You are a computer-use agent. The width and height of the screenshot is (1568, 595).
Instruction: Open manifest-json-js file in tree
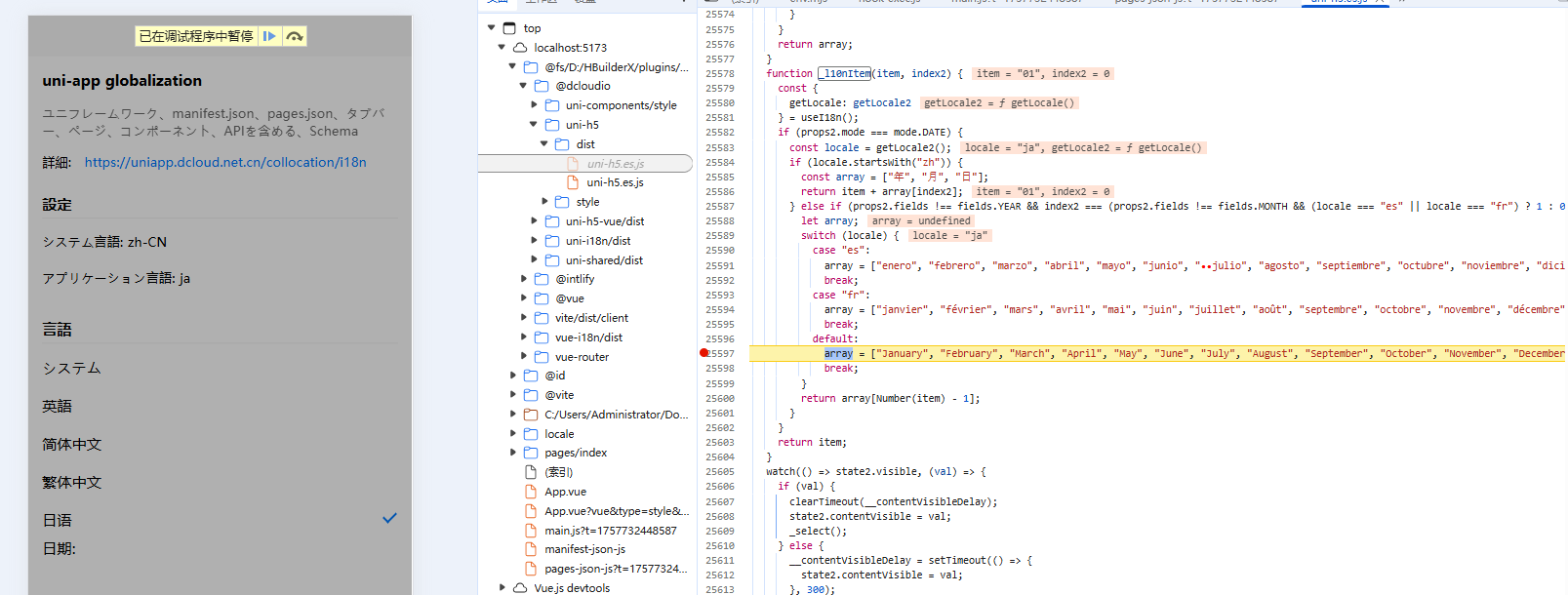point(584,549)
